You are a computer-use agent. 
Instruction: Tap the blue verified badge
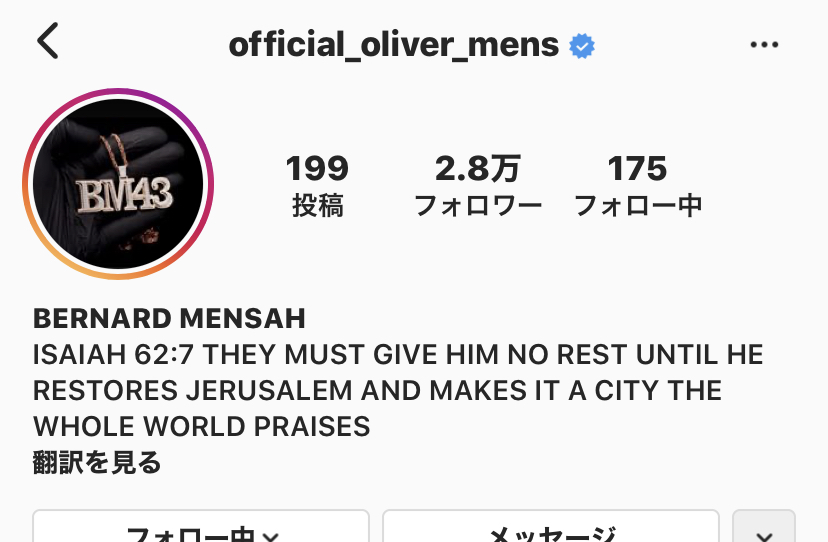582,46
